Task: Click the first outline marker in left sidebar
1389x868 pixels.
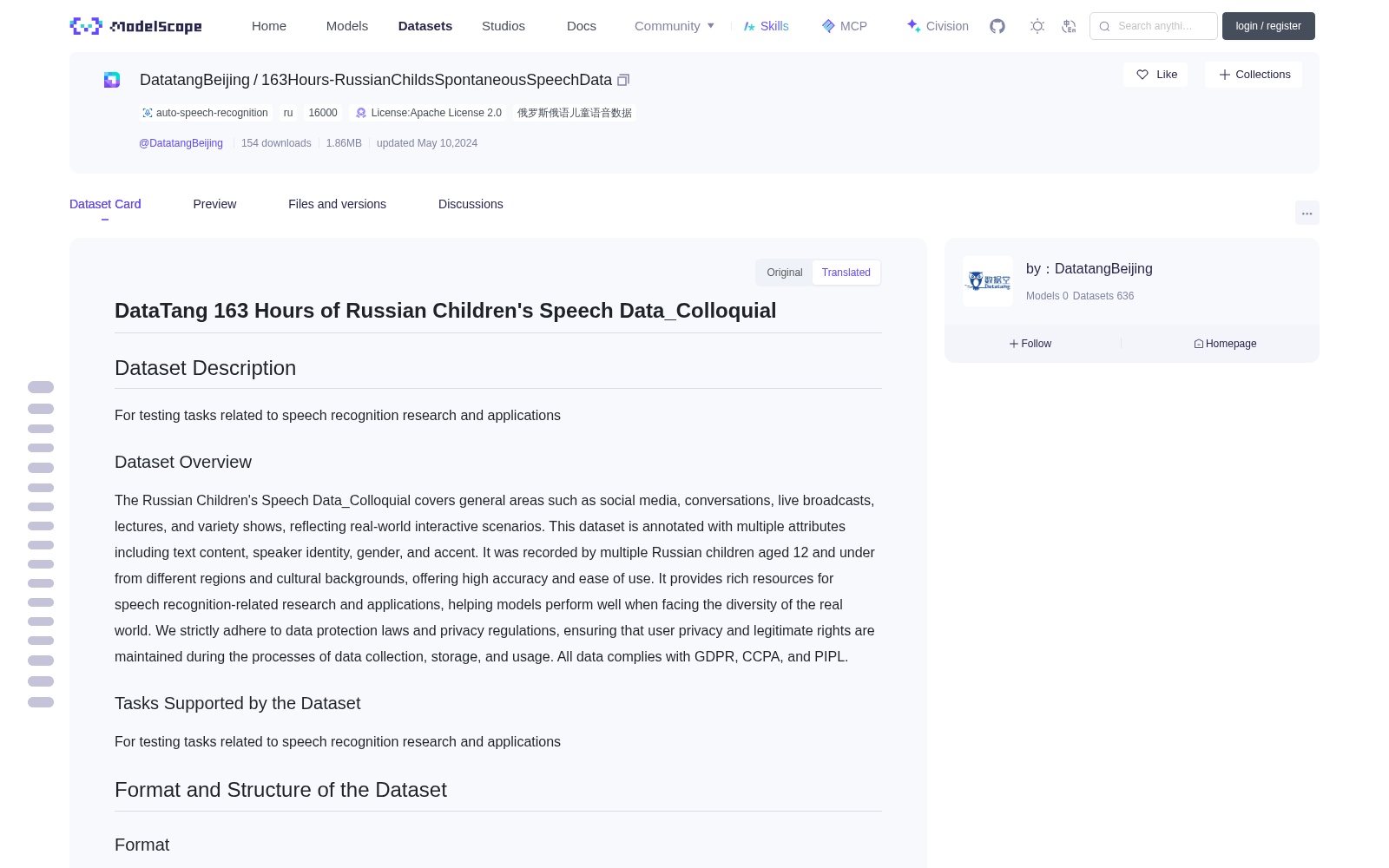Action: click(41, 387)
